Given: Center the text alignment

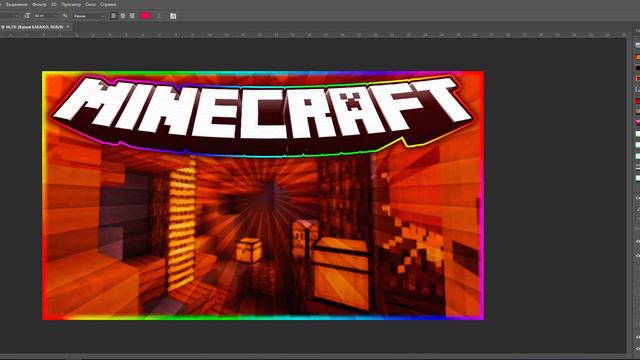Looking at the screenshot, I should (x=122, y=16).
